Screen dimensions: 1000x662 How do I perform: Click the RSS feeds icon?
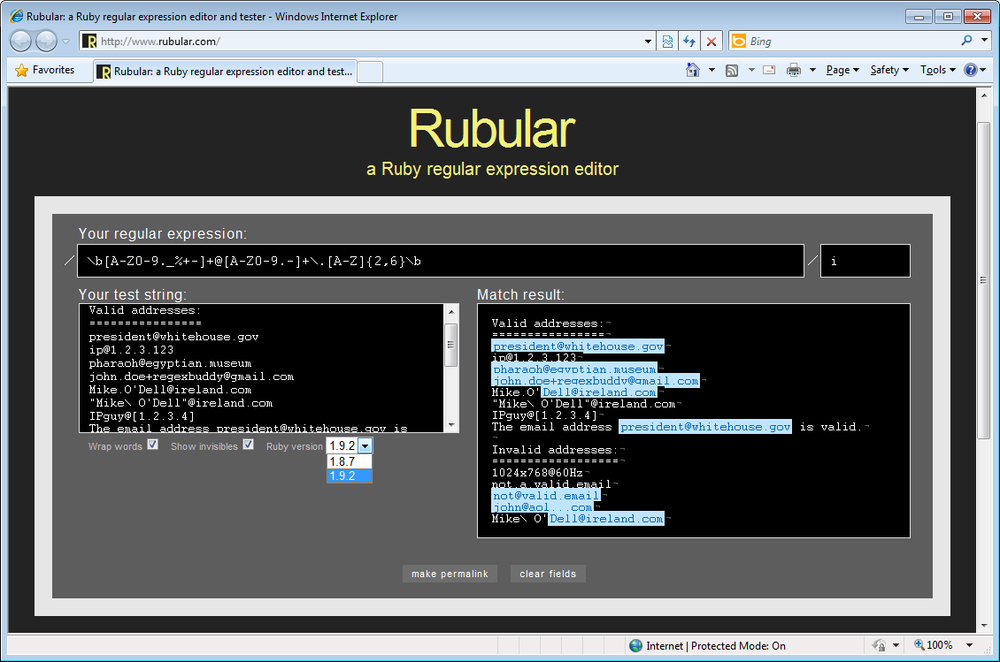pos(732,70)
